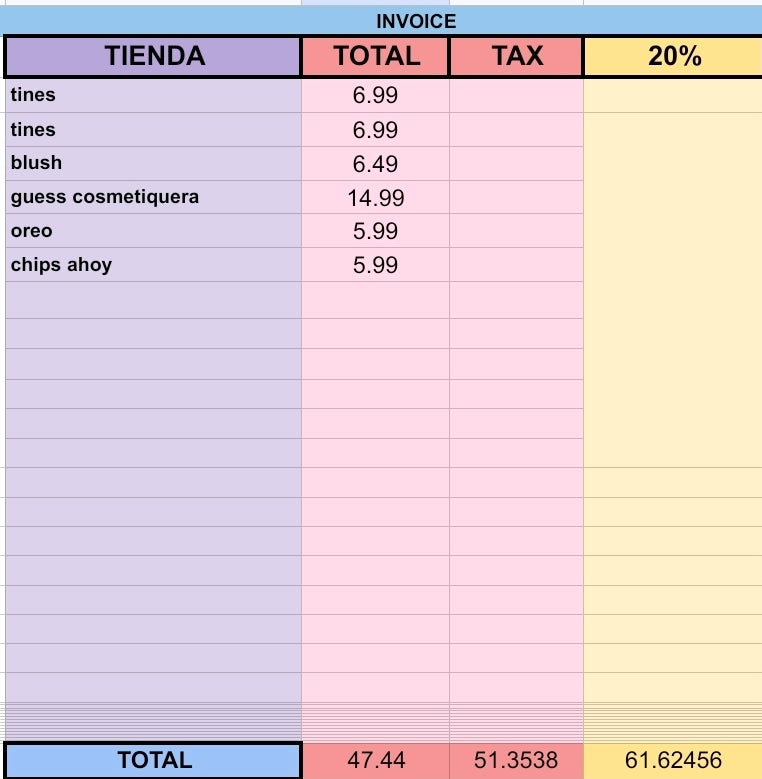Click the blush item cell

coord(153,163)
